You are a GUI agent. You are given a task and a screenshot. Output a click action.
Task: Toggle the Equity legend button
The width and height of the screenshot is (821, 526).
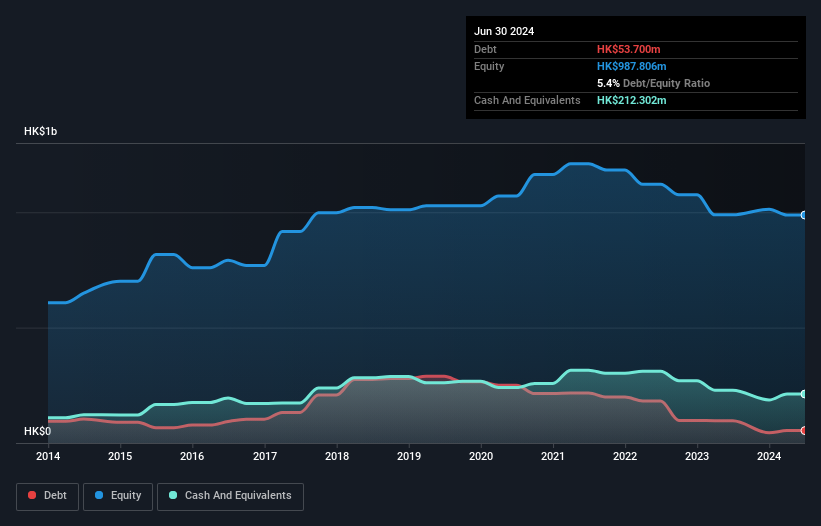[x=118, y=496]
